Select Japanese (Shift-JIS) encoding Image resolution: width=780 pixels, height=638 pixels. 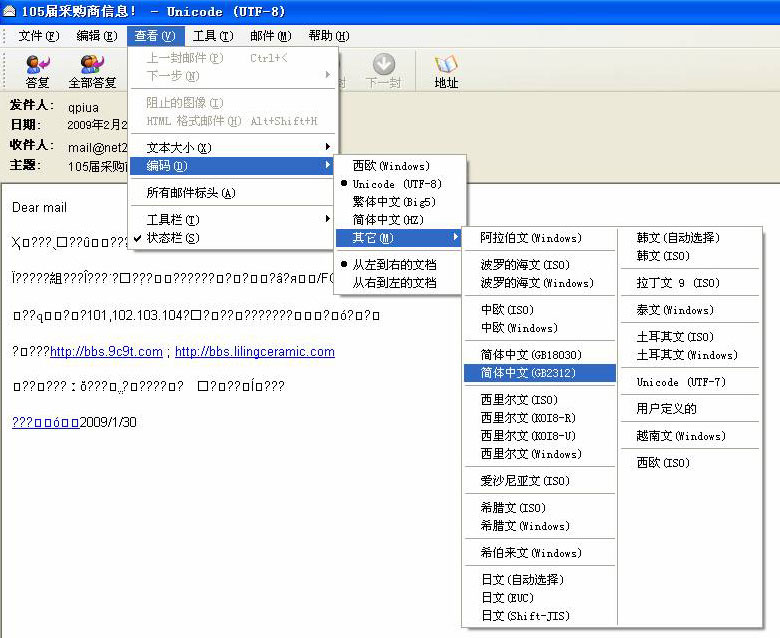(x=525, y=616)
